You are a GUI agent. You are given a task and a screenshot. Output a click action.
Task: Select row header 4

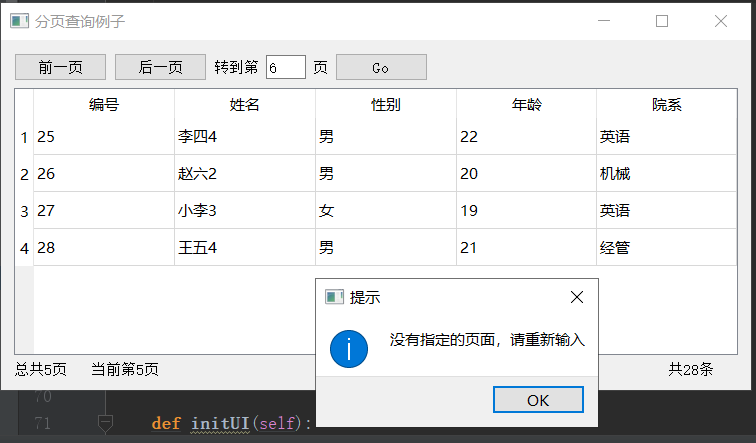25,248
